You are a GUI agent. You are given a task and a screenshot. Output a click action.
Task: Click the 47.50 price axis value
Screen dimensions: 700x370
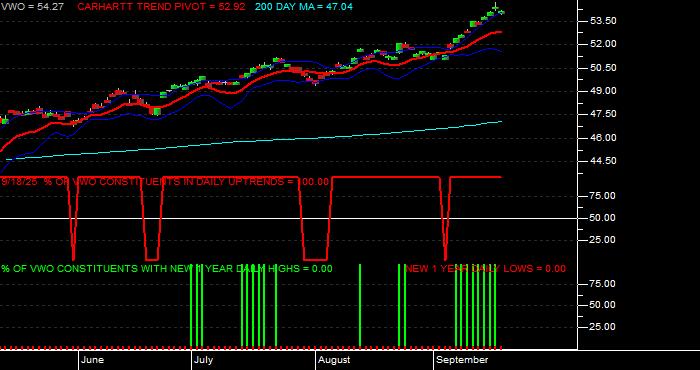(x=603, y=114)
